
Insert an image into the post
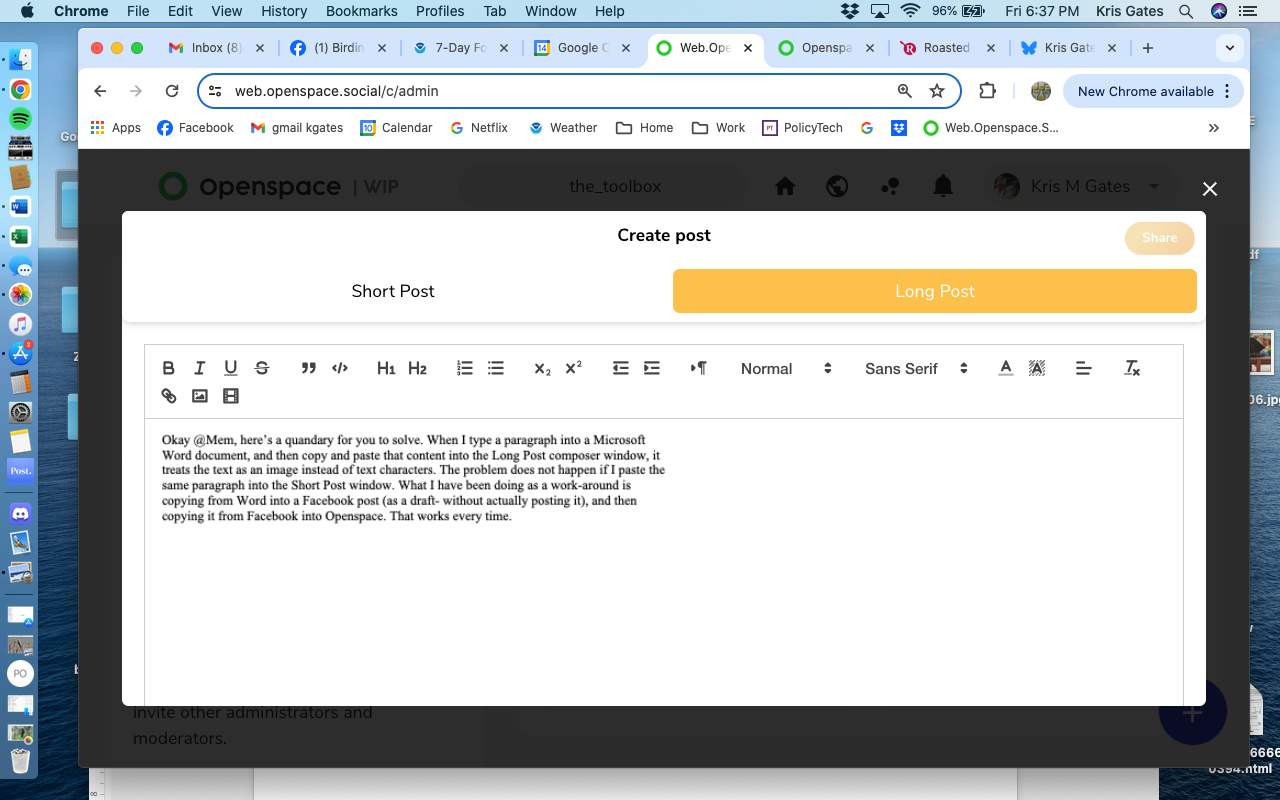pos(199,396)
